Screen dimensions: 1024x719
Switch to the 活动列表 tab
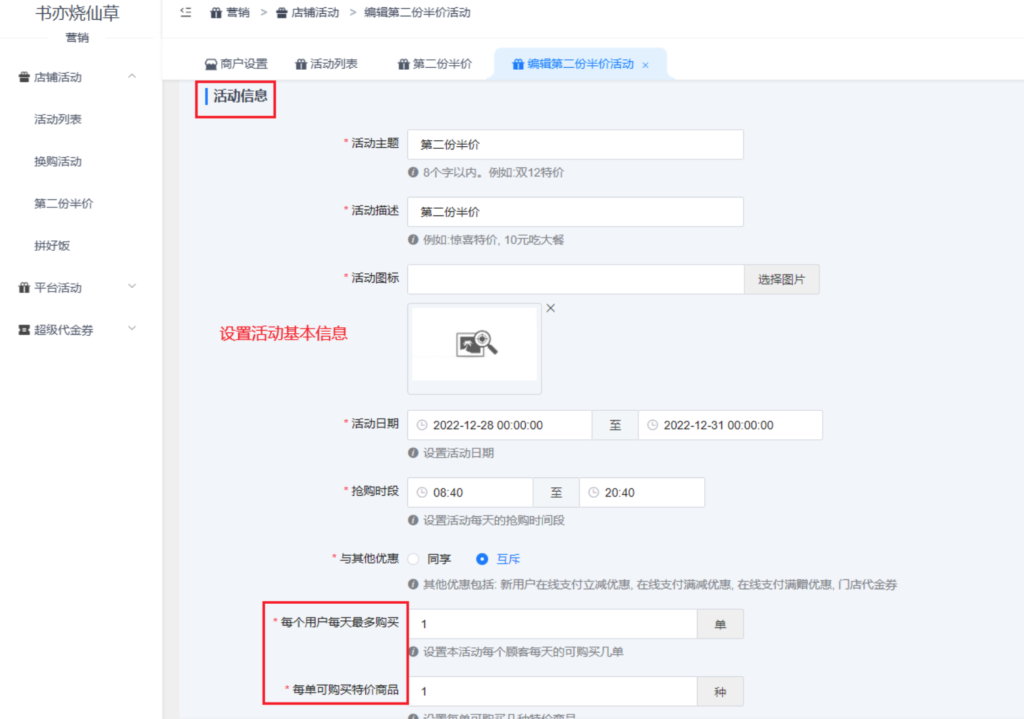coord(327,64)
